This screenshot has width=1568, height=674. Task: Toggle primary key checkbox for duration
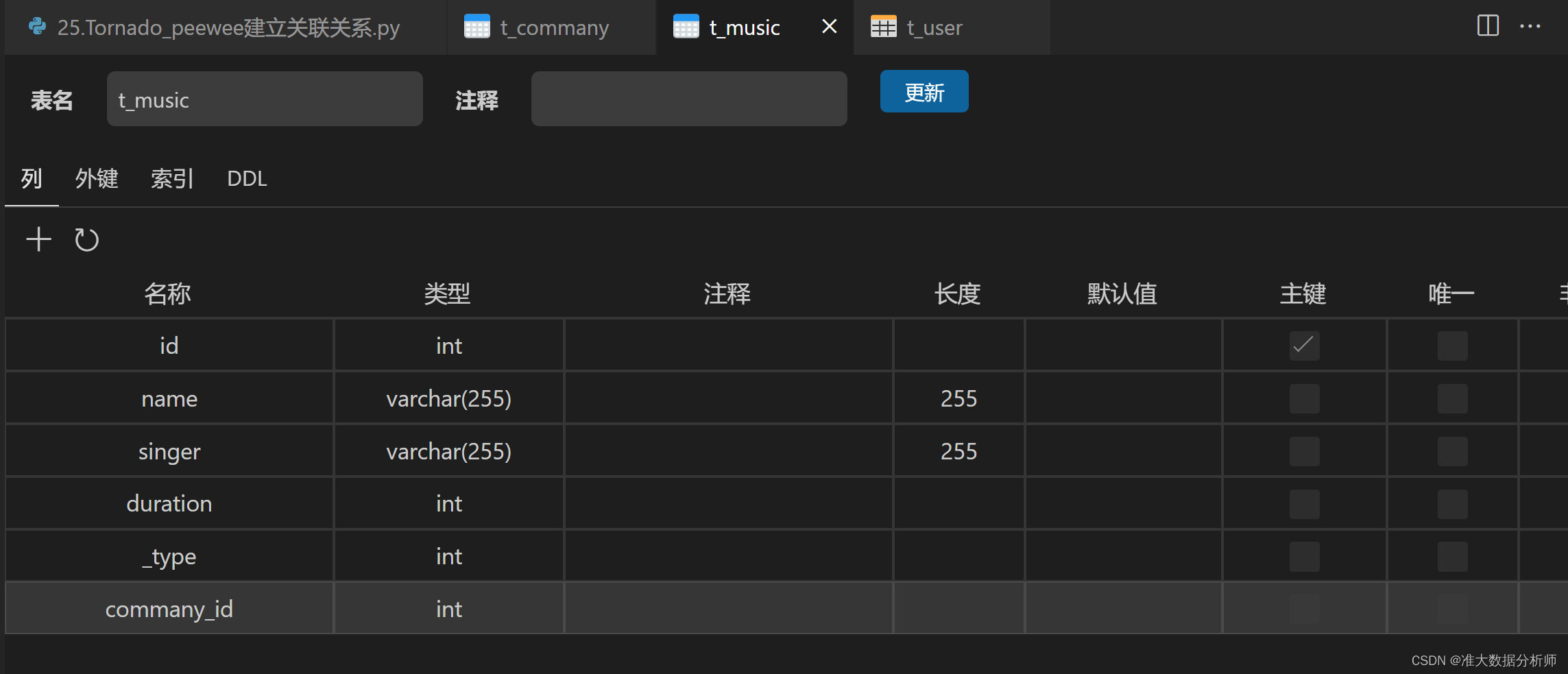pyautogui.click(x=1304, y=504)
